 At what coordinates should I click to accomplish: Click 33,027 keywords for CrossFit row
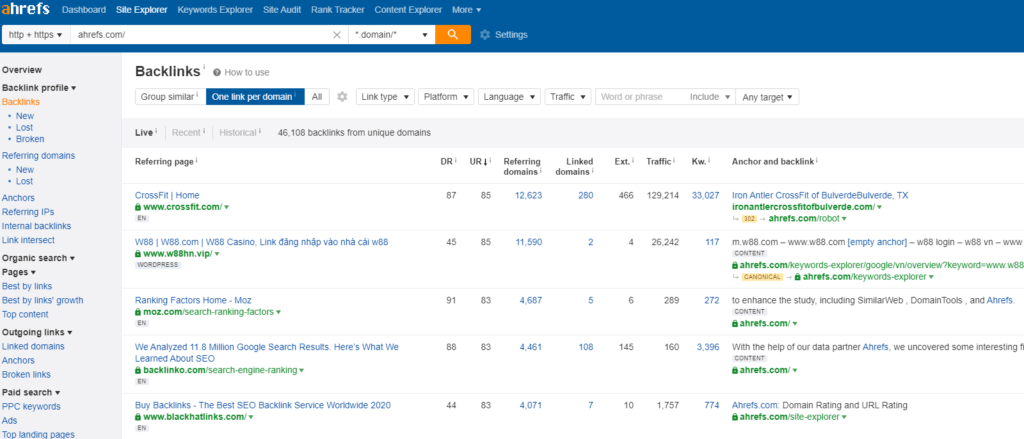(705, 195)
